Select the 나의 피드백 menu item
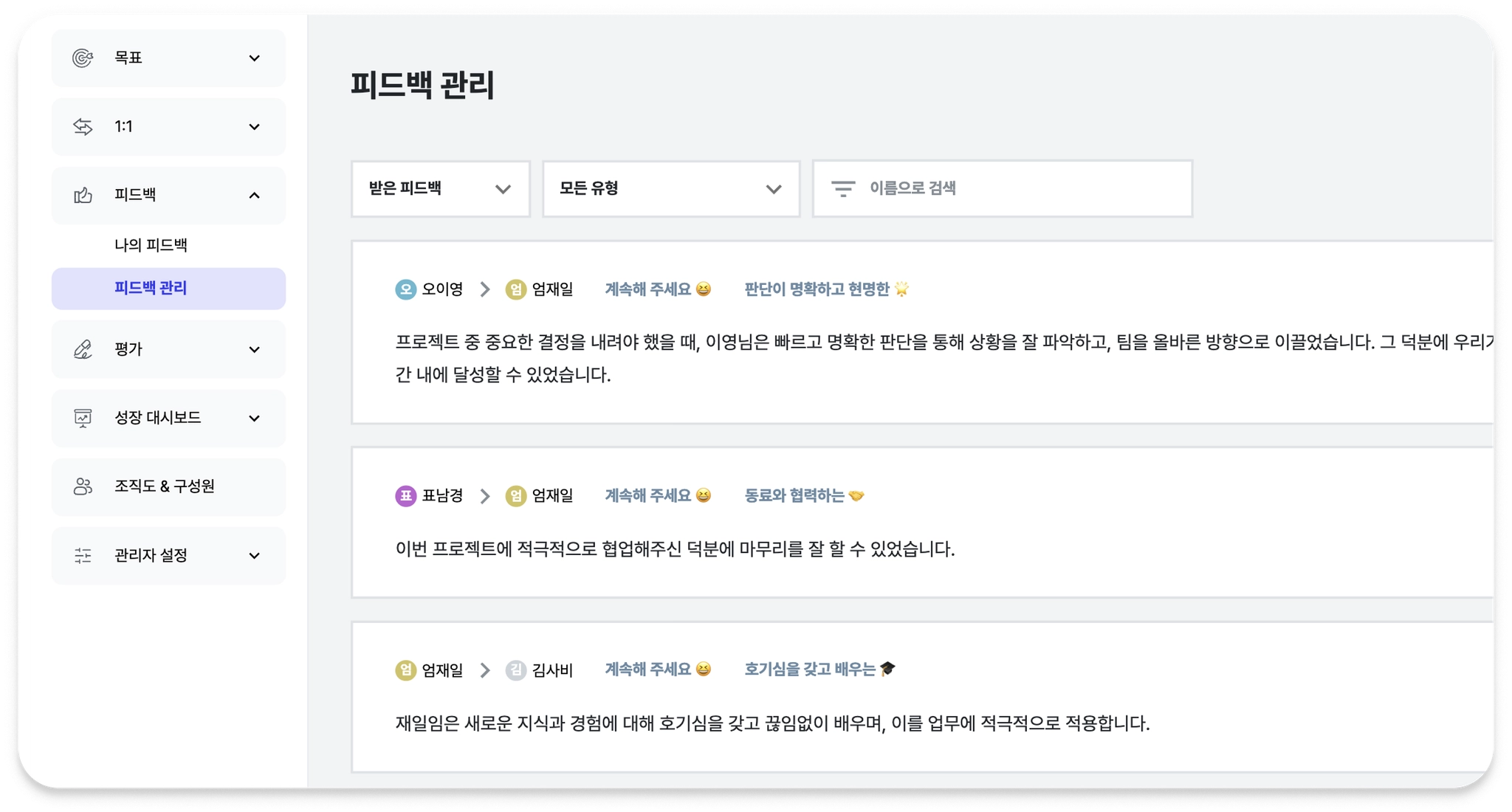This screenshot has height=812, width=1512. [x=151, y=245]
